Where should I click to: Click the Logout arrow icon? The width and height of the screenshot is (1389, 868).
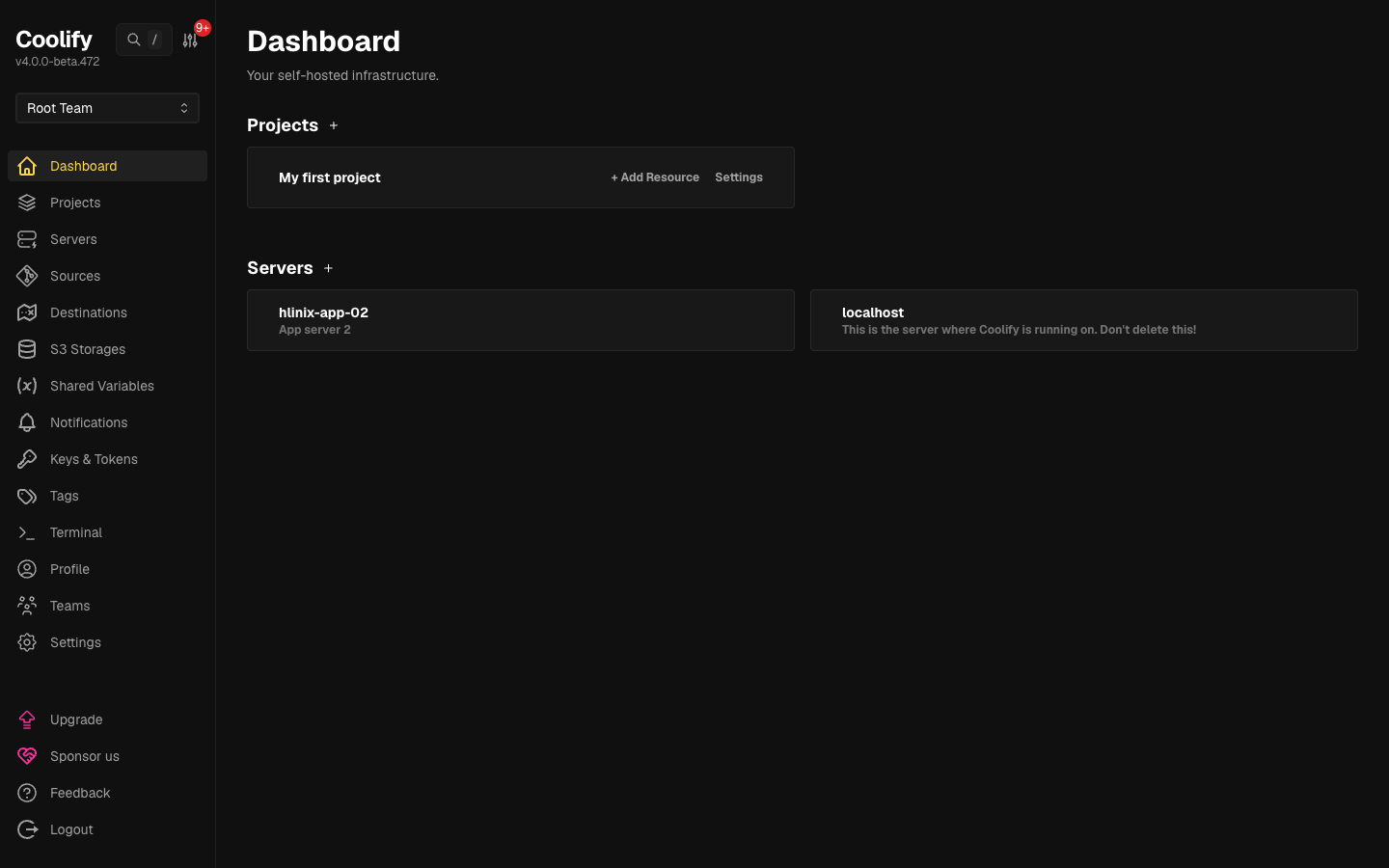(27, 829)
